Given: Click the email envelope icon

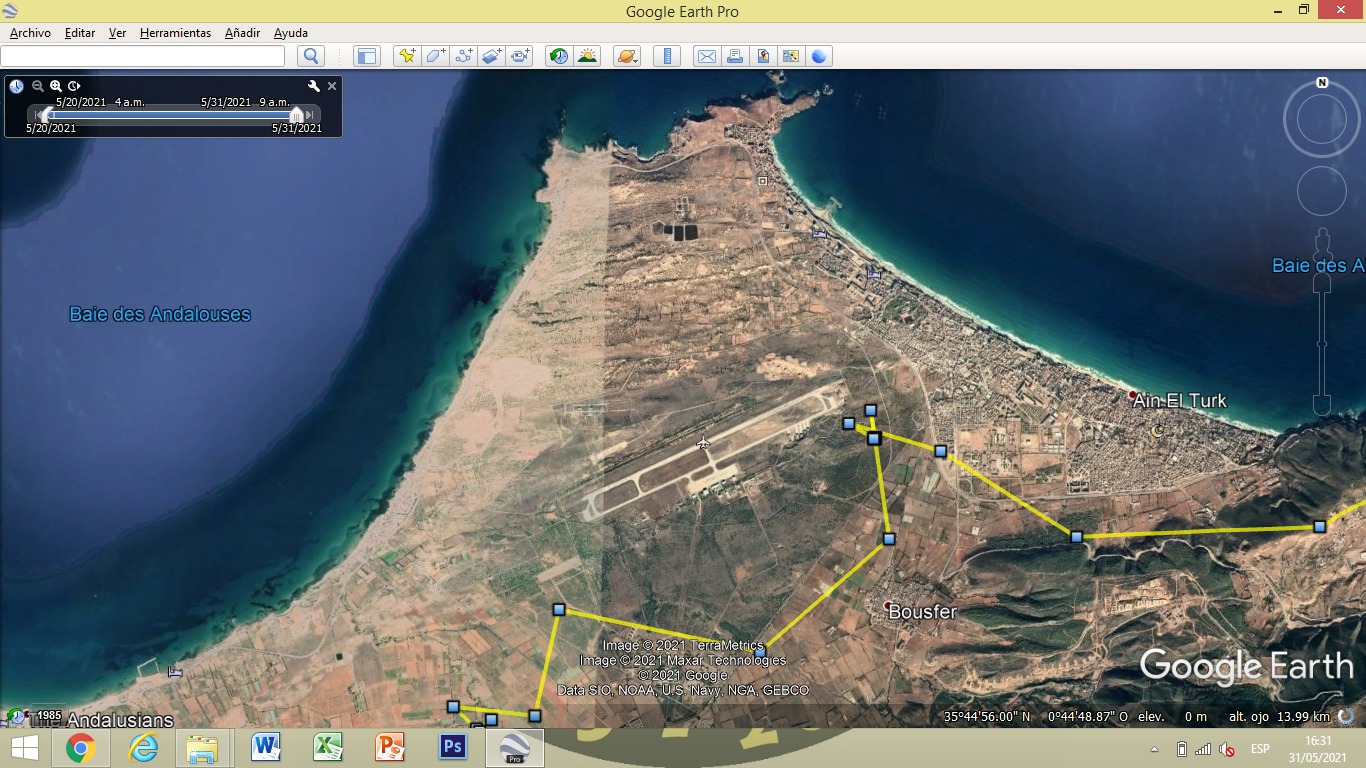Looking at the screenshot, I should (707, 56).
